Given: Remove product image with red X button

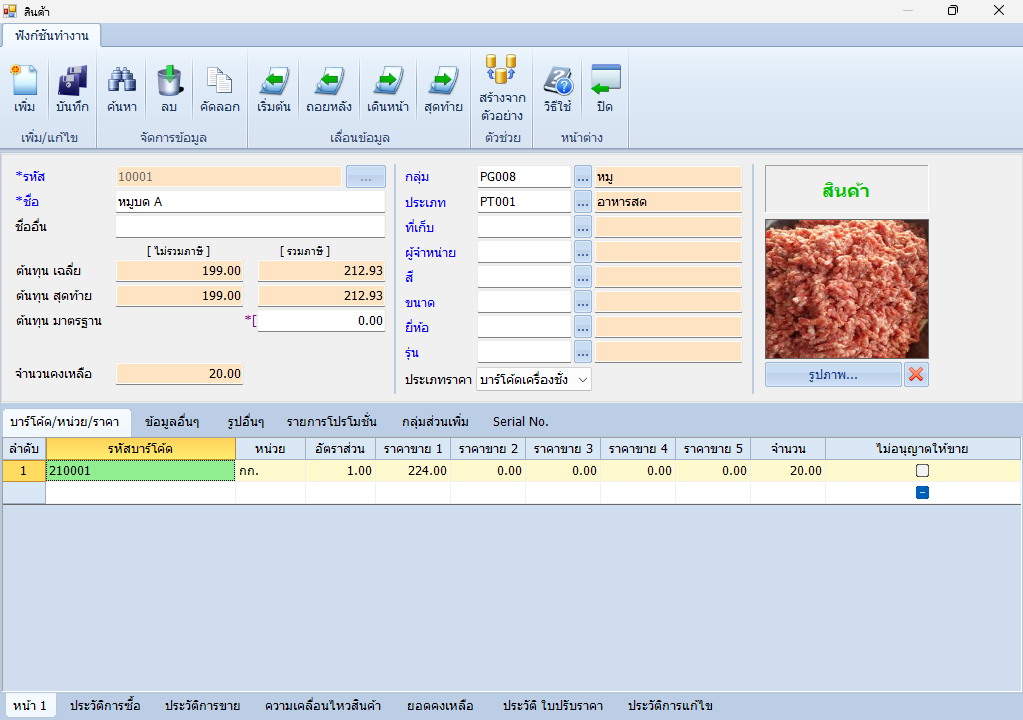Looking at the screenshot, I should point(916,375).
